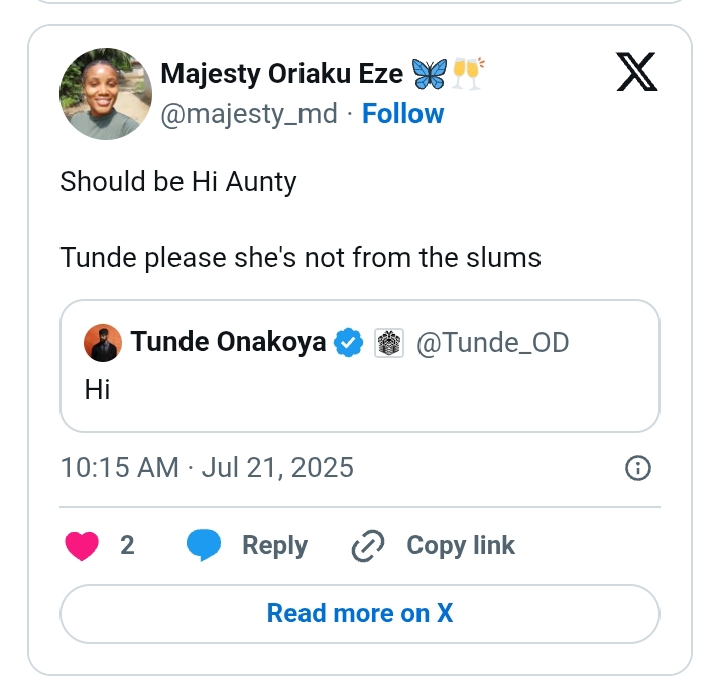Open the 10:15 AM · Jul 21, 2025 timestamp
Screen dimensions: 718x683
207,467
